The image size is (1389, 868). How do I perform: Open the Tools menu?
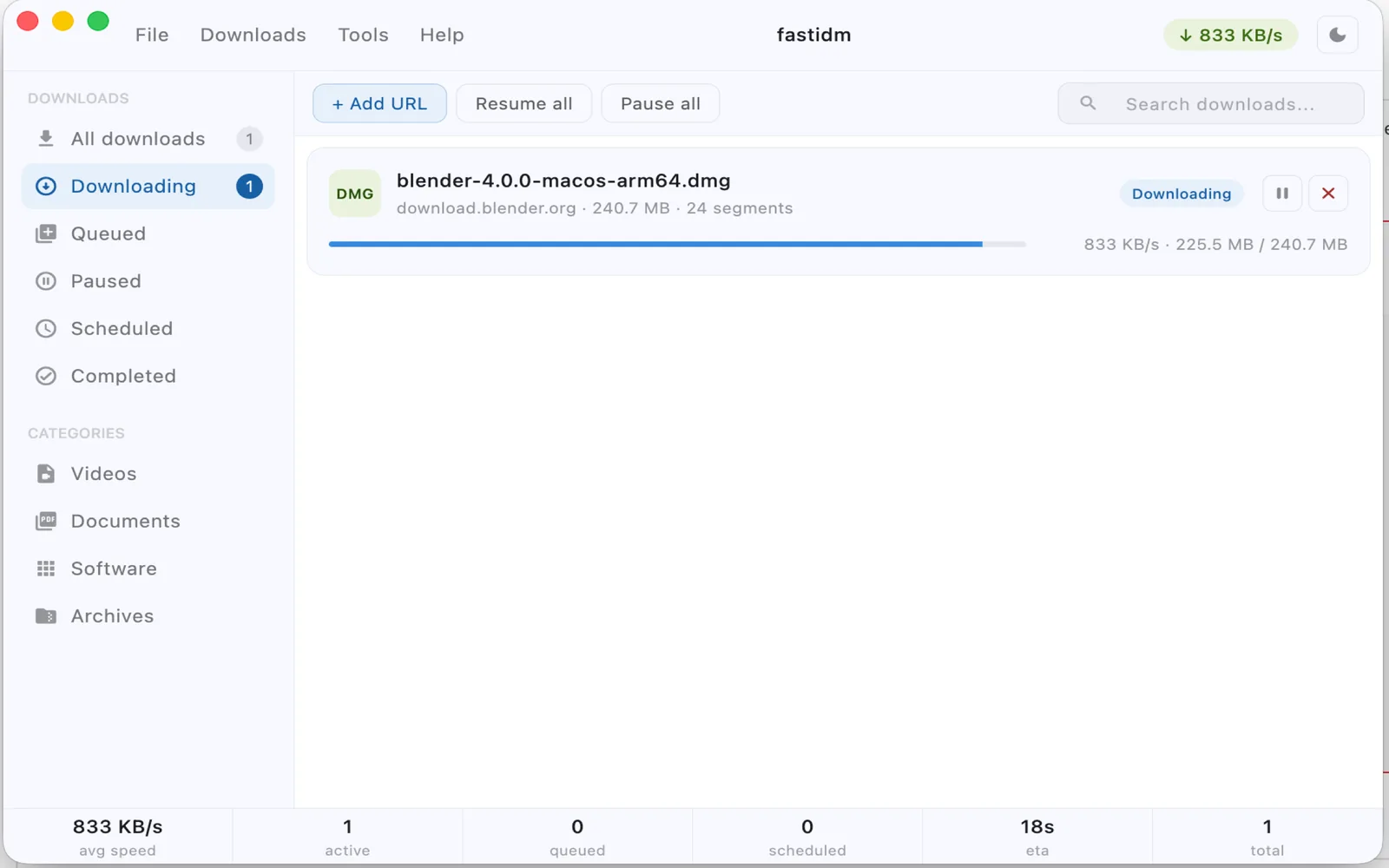(x=363, y=35)
